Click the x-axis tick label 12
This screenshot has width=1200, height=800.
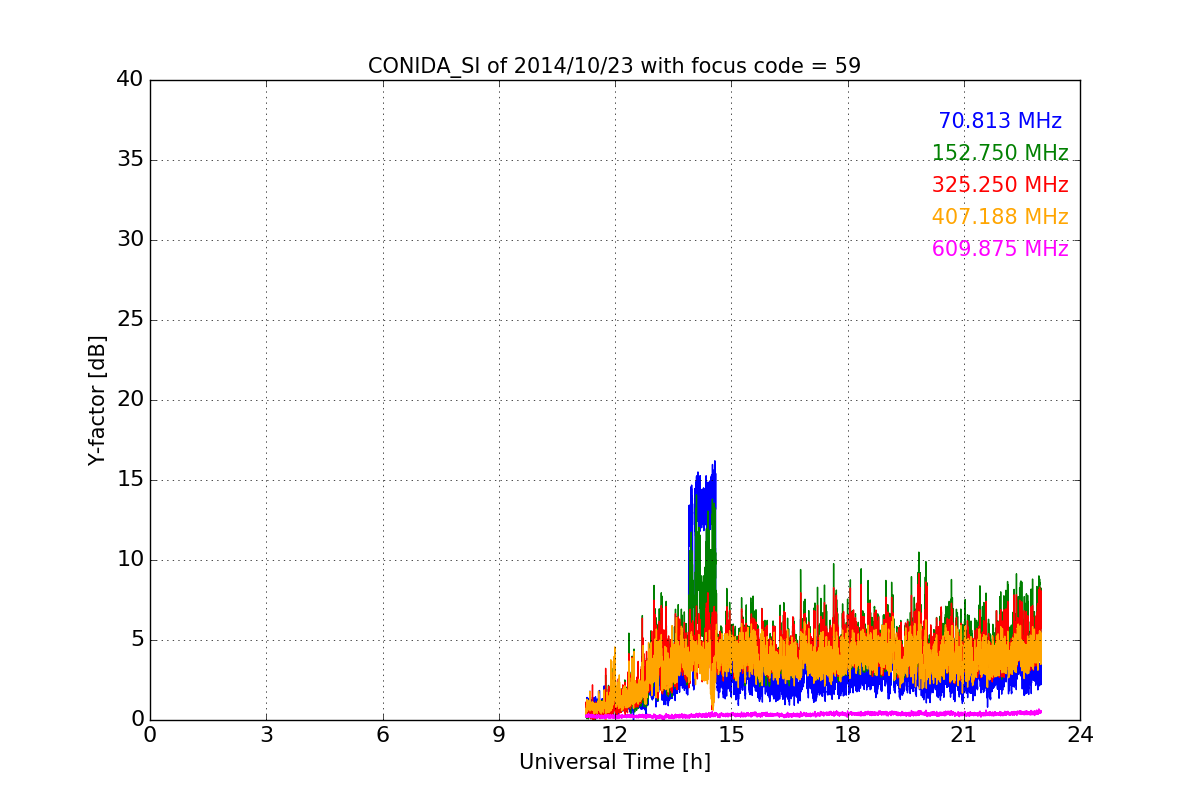tap(615, 735)
